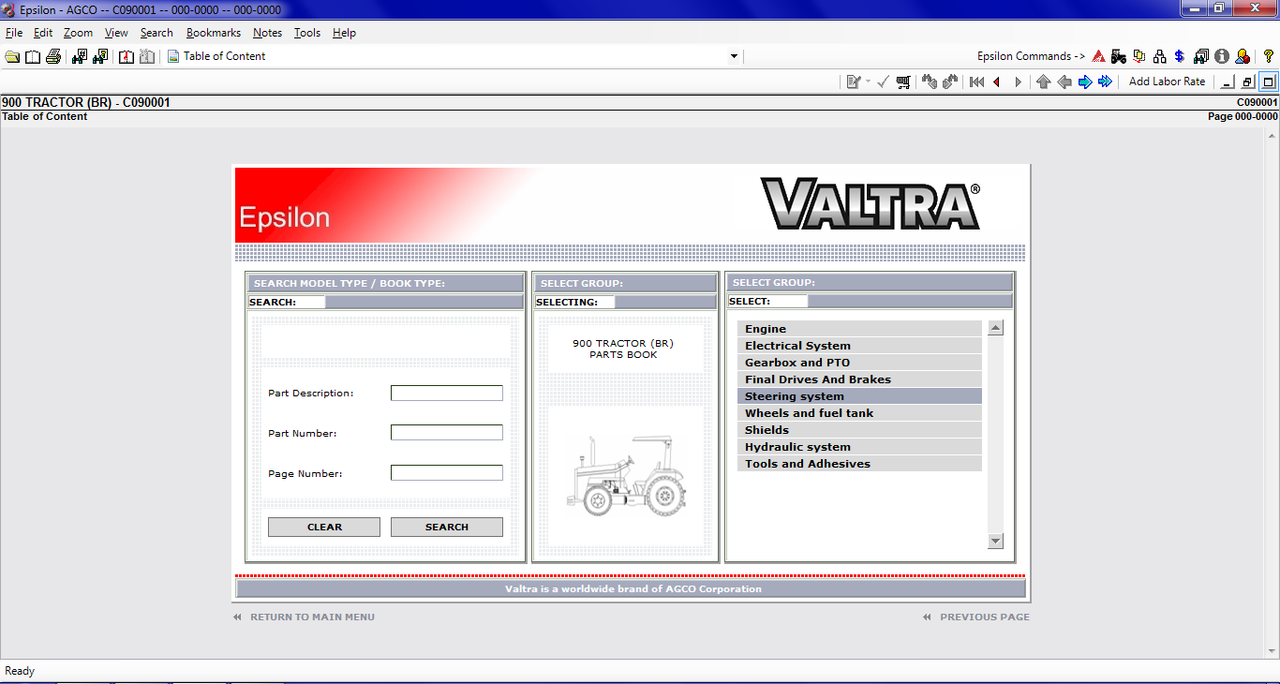Screen dimensions: 1280x684
Task: Click the binoculars search icon with # symbol
Action: coord(80,56)
